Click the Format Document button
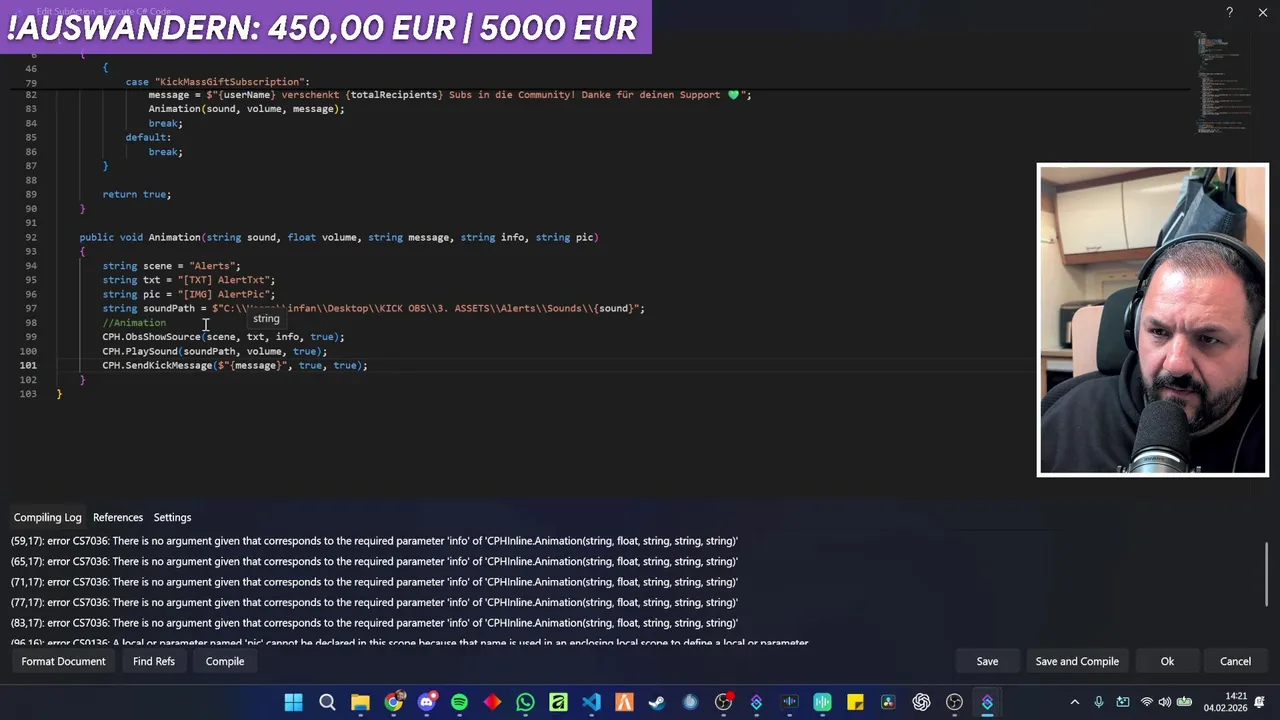 [x=63, y=661]
